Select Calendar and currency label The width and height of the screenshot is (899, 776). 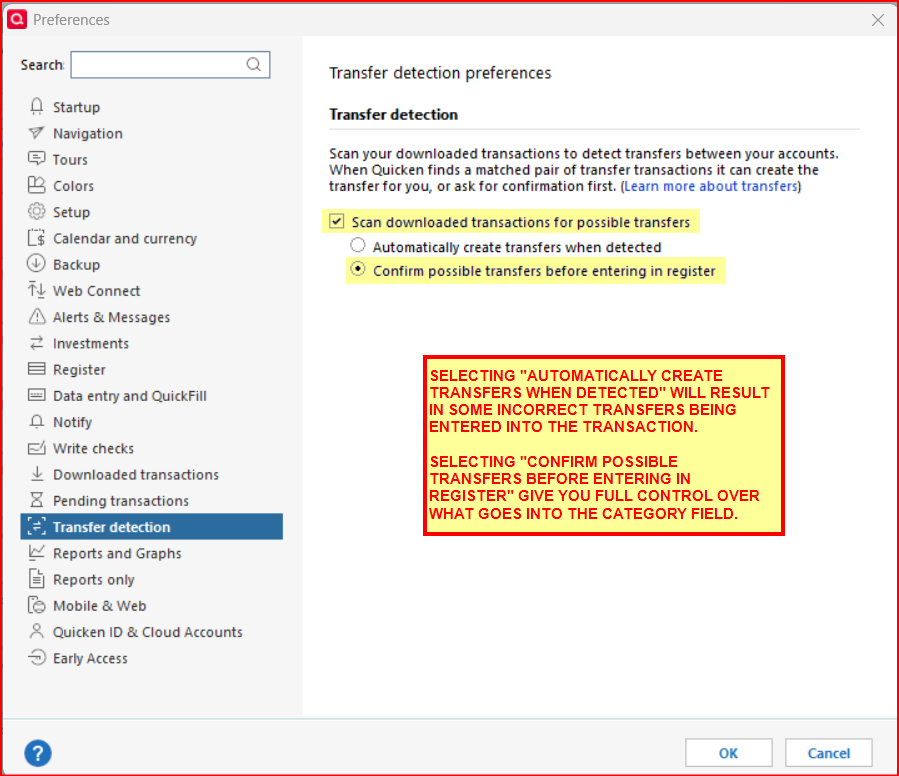125,239
